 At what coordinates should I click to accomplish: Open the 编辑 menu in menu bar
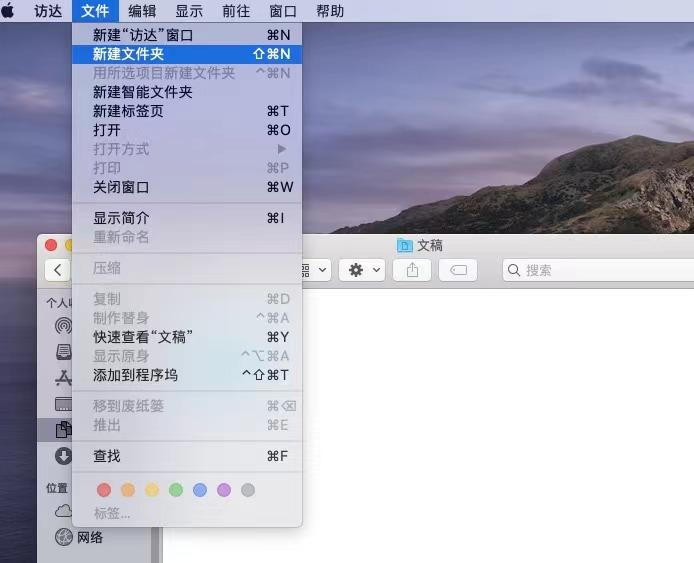142,11
